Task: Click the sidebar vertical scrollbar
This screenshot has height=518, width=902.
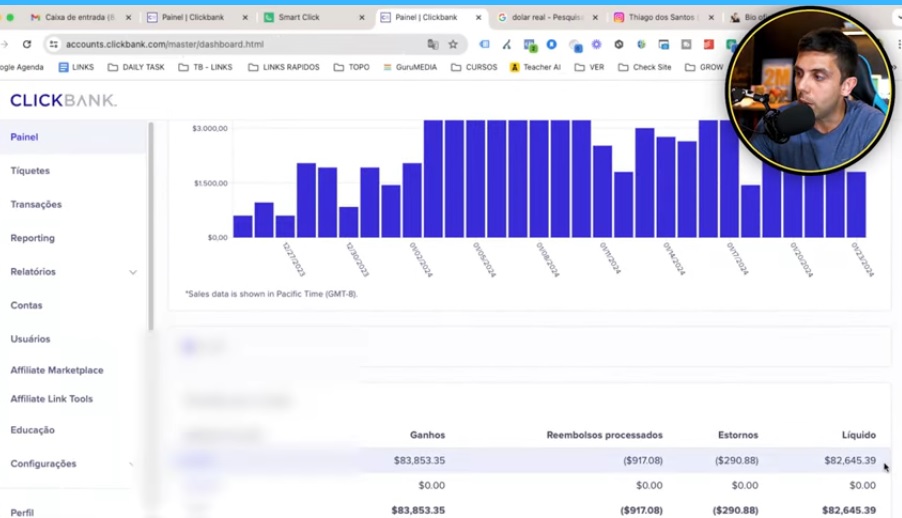Action: click(151, 225)
